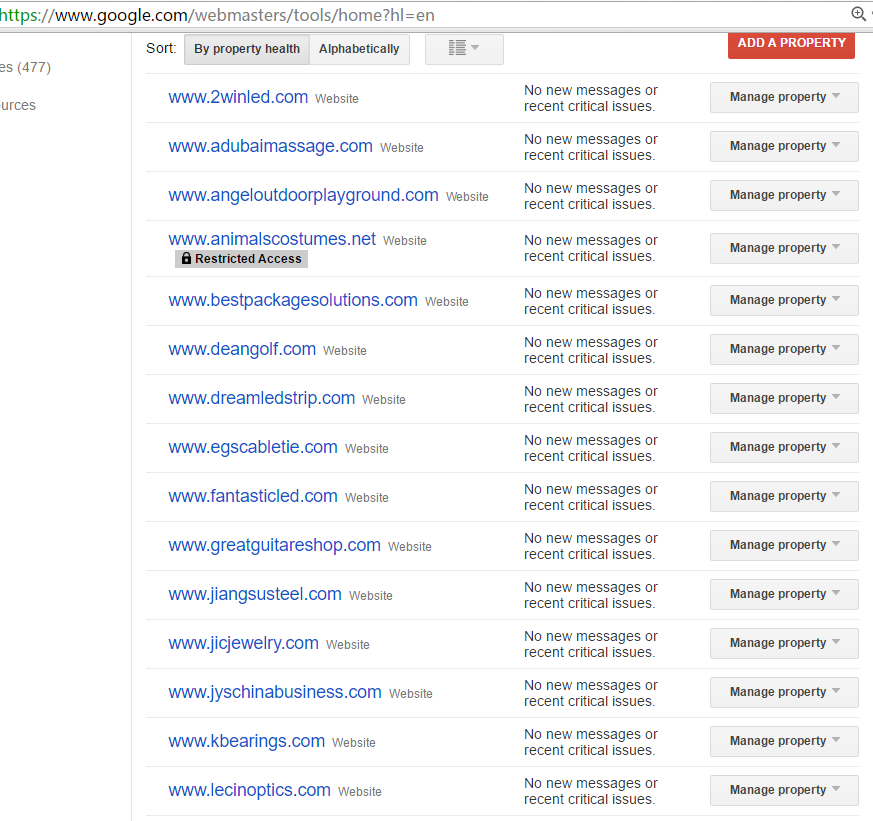
Task: Click the browser address bar URL
Action: click(217, 15)
